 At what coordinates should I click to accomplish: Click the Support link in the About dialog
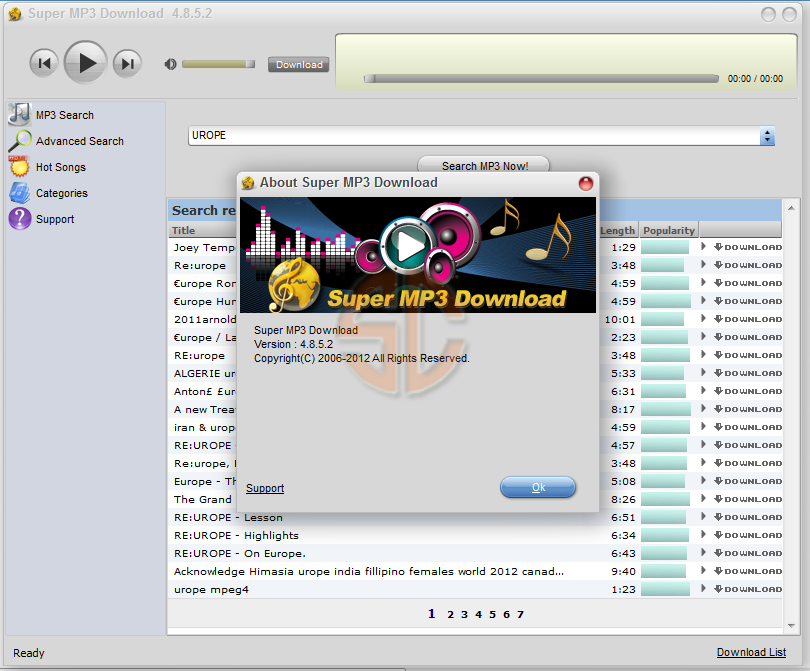[265, 488]
